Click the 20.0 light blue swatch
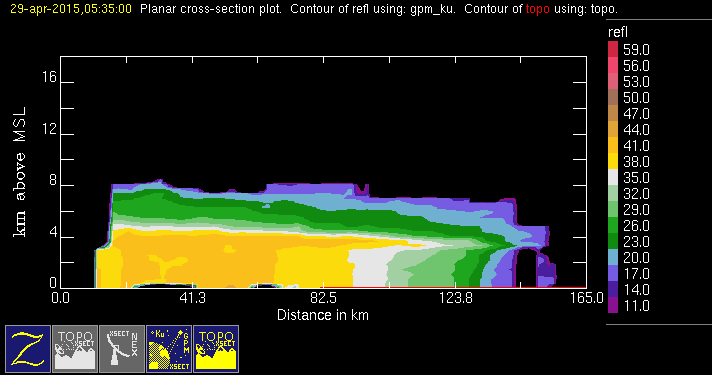Screen dimensions: 712x375 click(613, 257)
